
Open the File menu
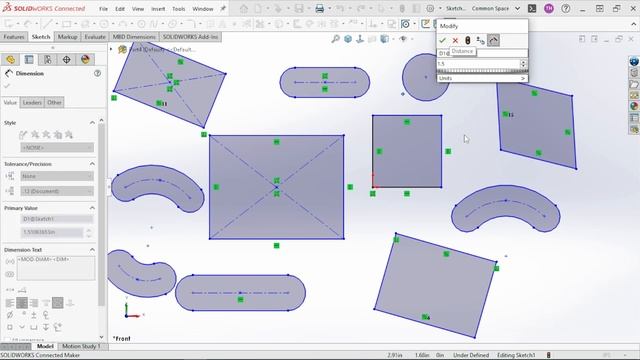click(104, 9)
